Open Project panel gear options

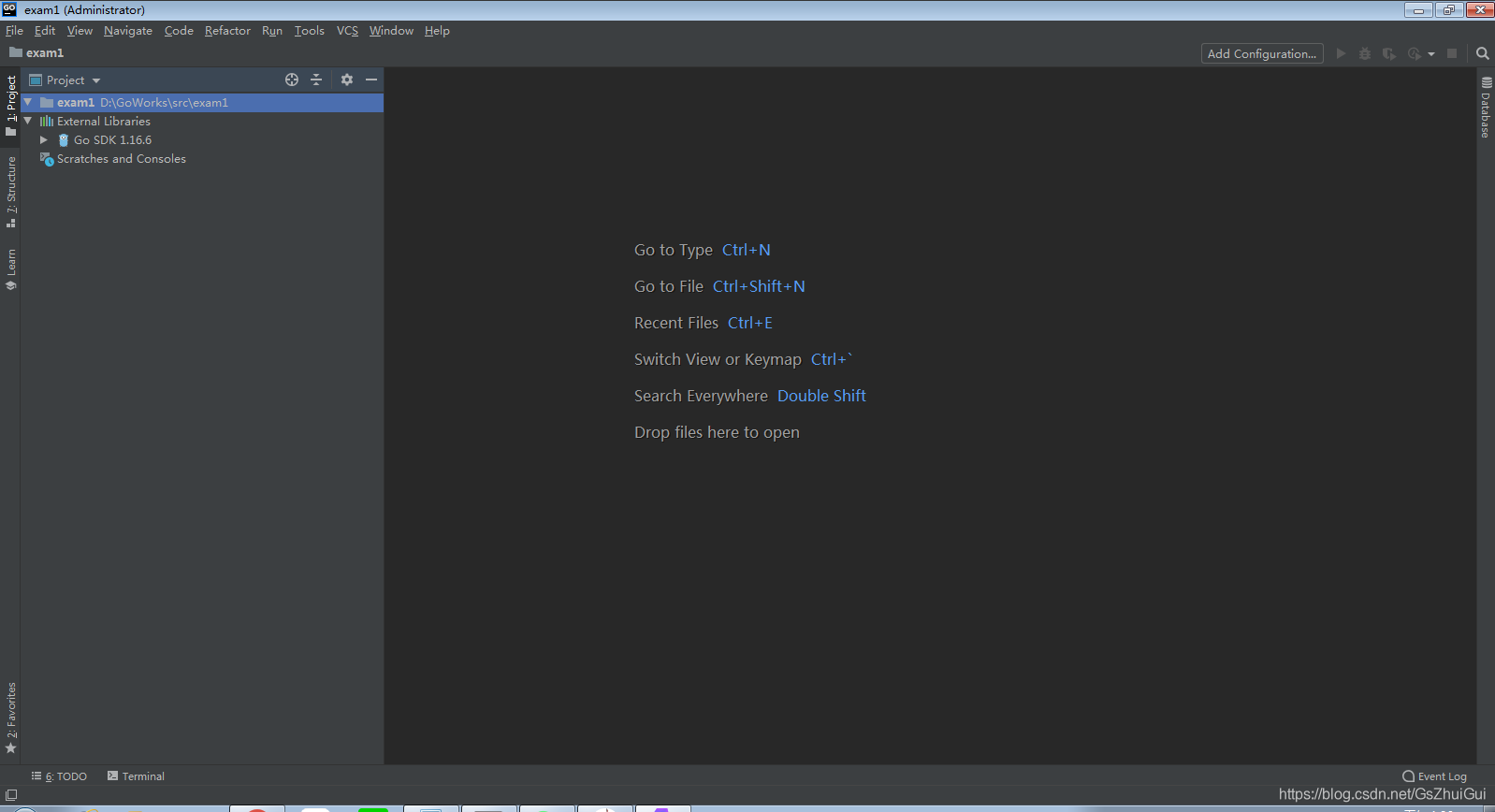pos(347,80)
